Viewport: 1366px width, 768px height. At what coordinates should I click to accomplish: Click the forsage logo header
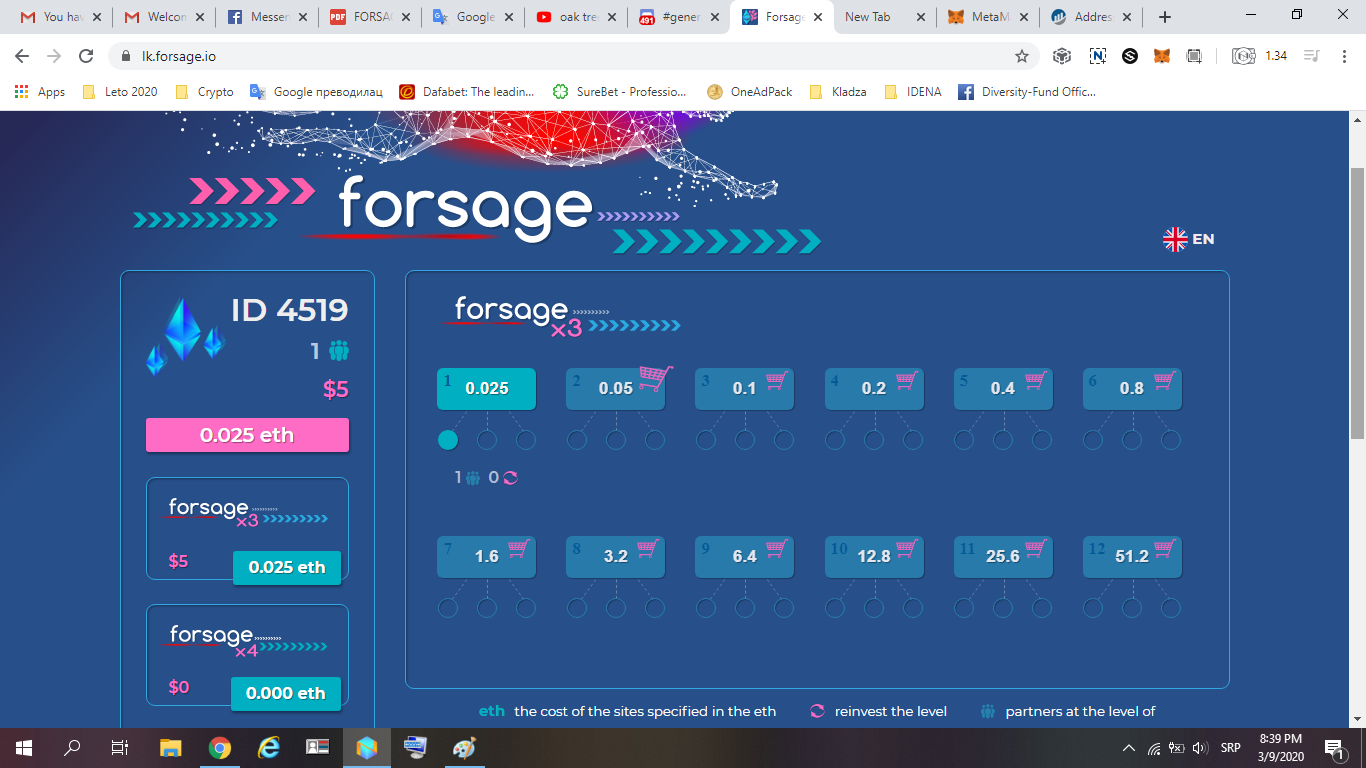465,208
